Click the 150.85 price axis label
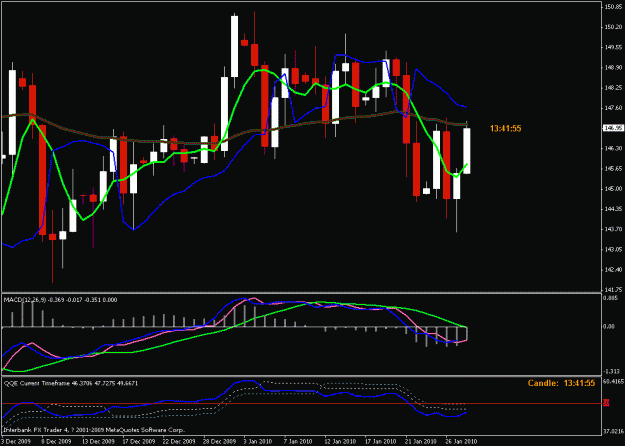 click(613, 6)
